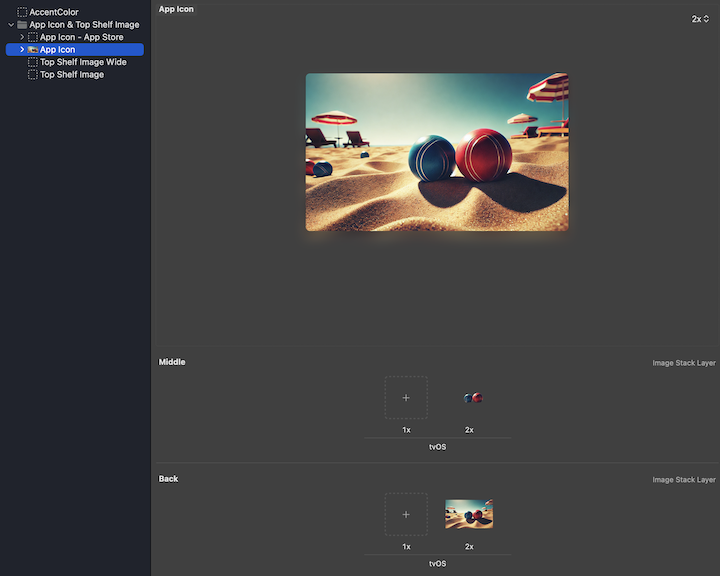Select the Back layer 2x beach image

click(469, 514)
